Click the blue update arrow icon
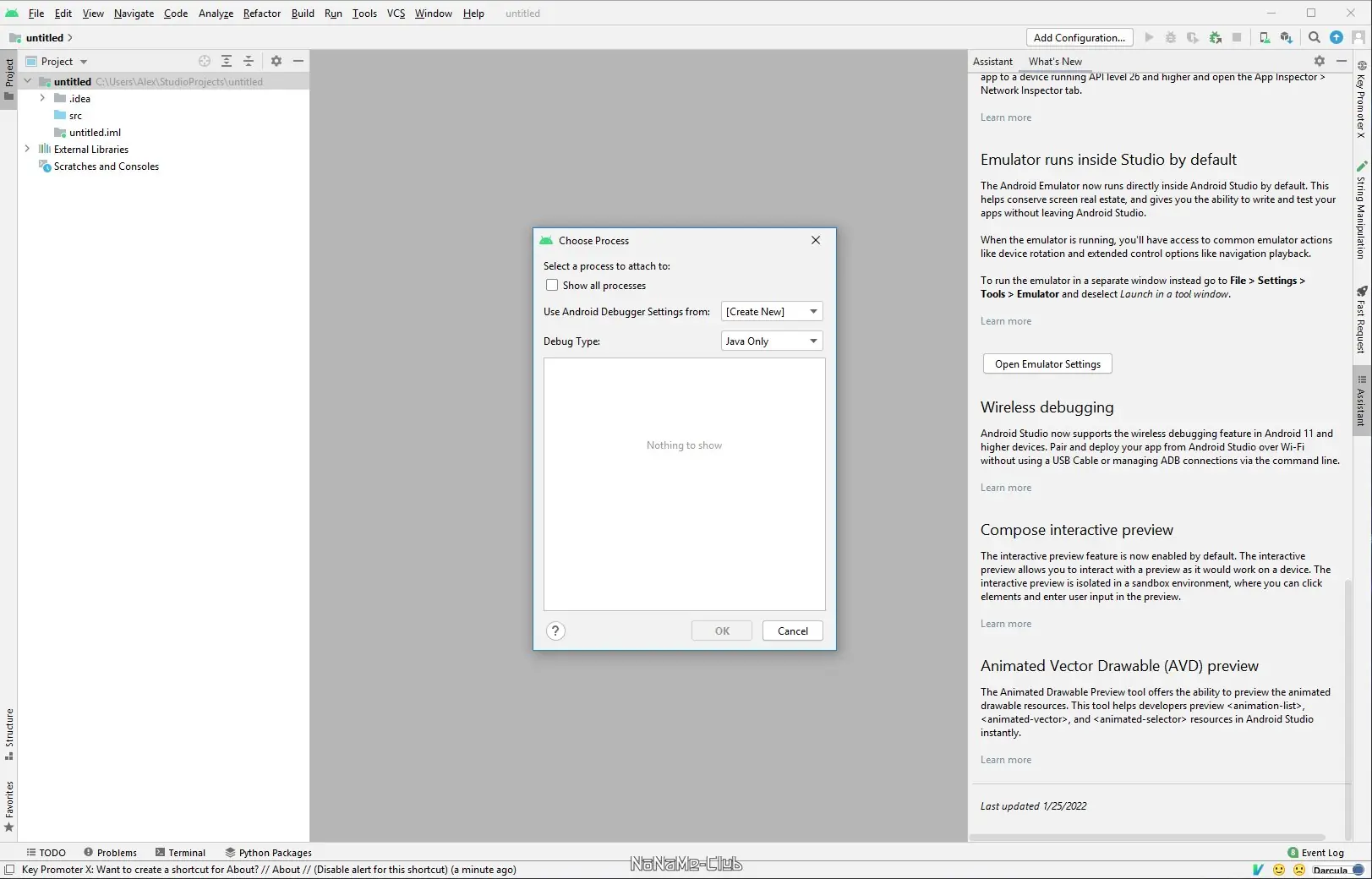1372x879 pixels. pos(1336,37)
